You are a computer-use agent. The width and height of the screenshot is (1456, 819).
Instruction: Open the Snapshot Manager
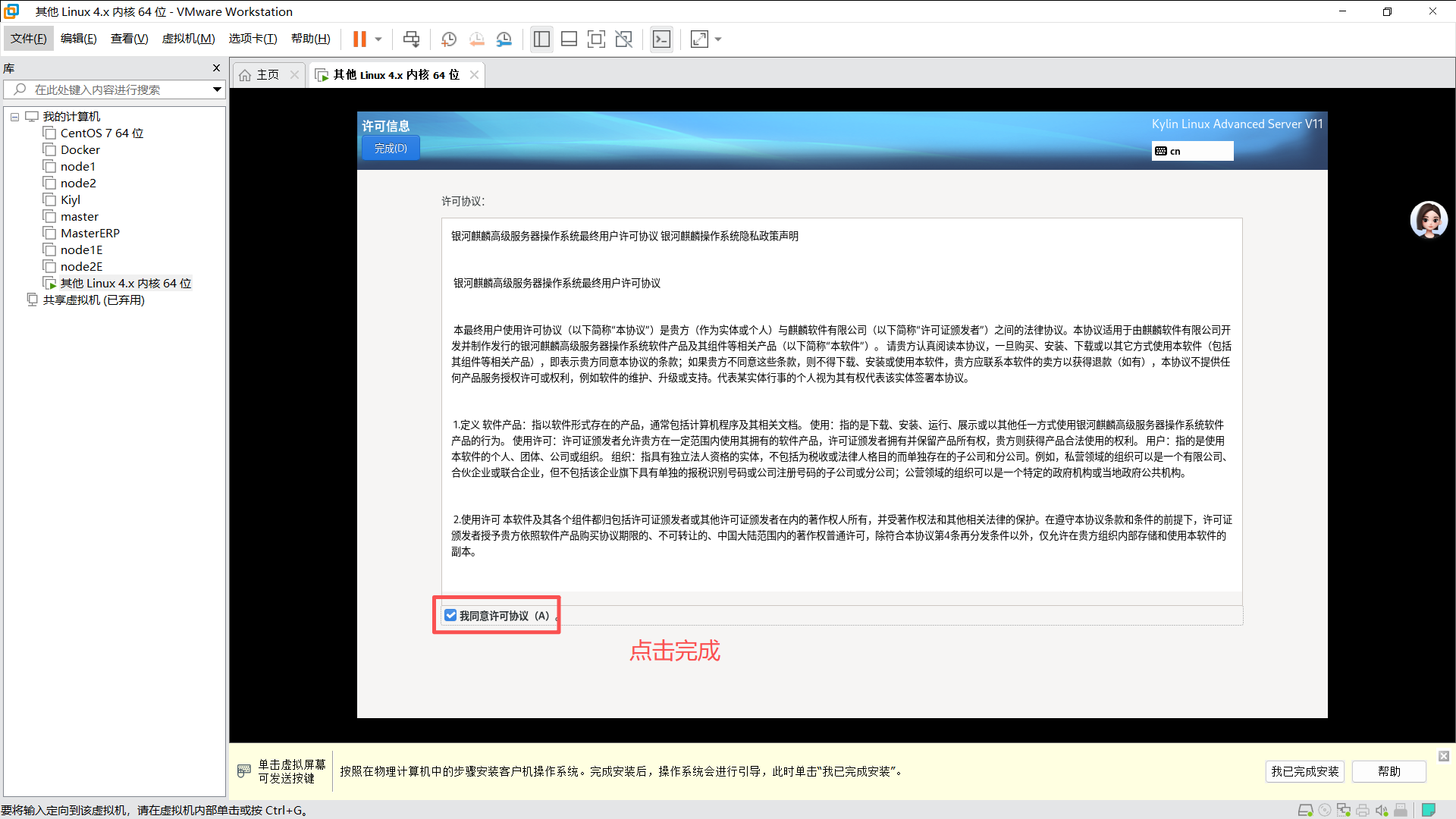tap(504, 39)
